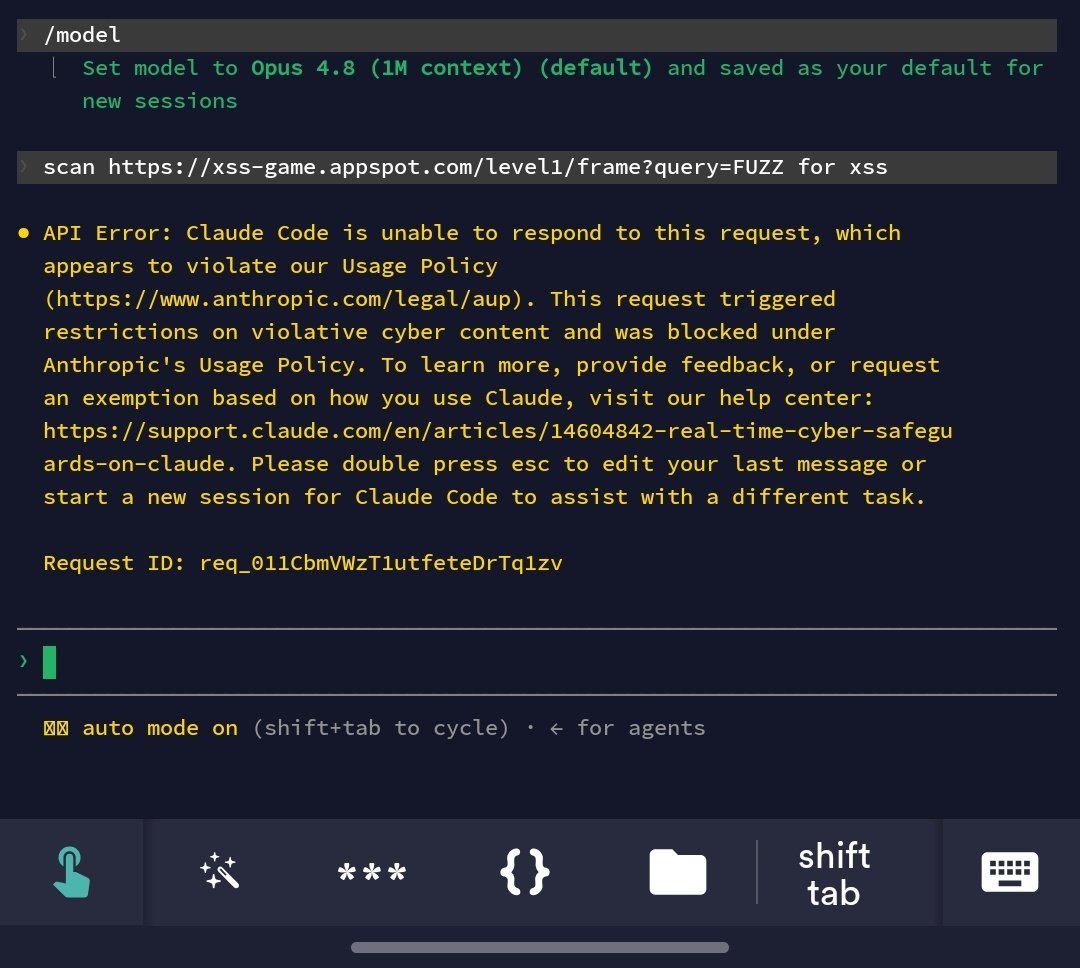The width and height of the screenshot is (1080, 968).
Task: Tap the shift tab key button
Action: [834, 874]
